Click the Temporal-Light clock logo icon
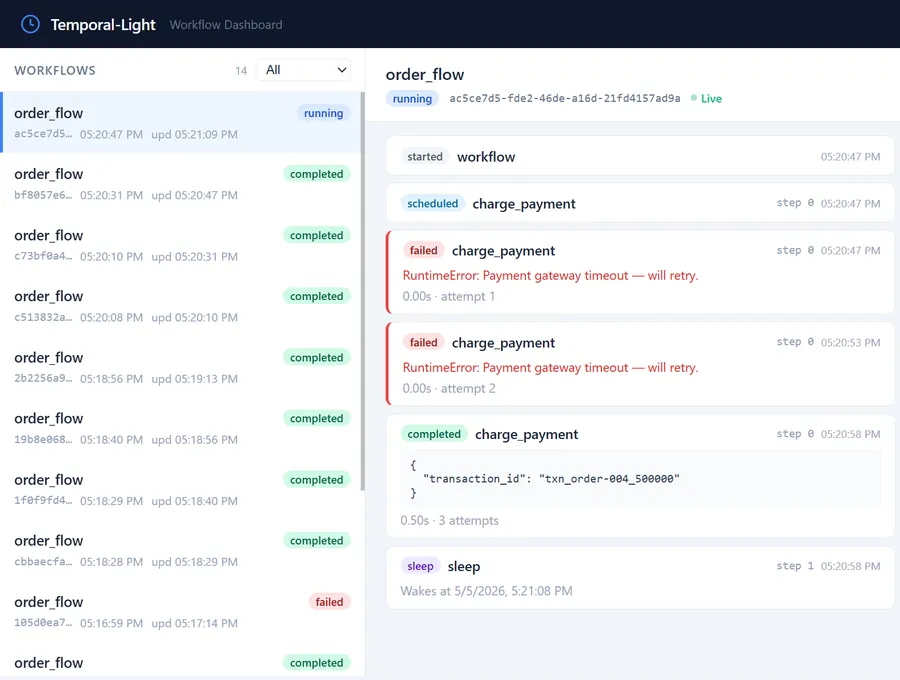This screenshot has height=680, width=900. pyautogui.click(x=30, y=24)
